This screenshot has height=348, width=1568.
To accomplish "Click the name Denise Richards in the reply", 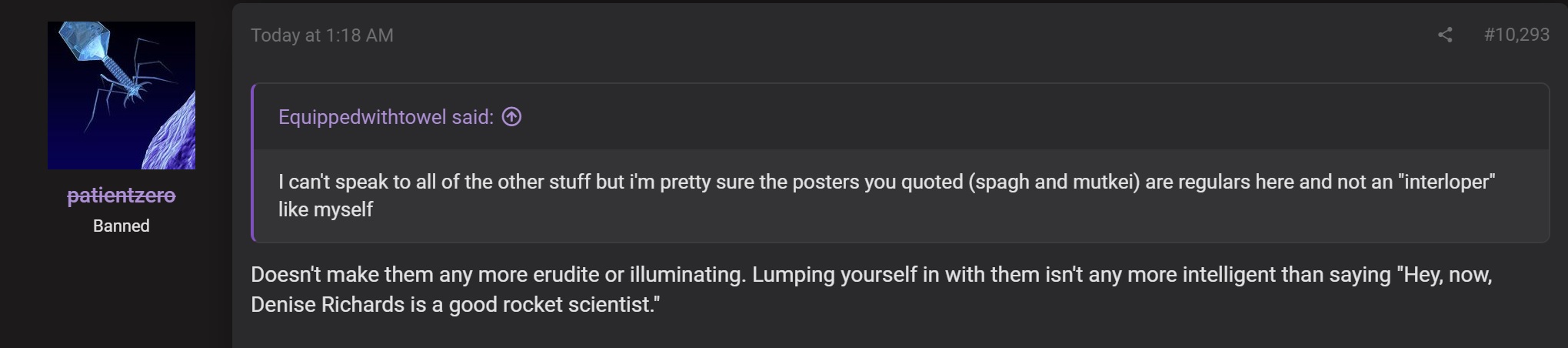I will click(x=328, y=305).
